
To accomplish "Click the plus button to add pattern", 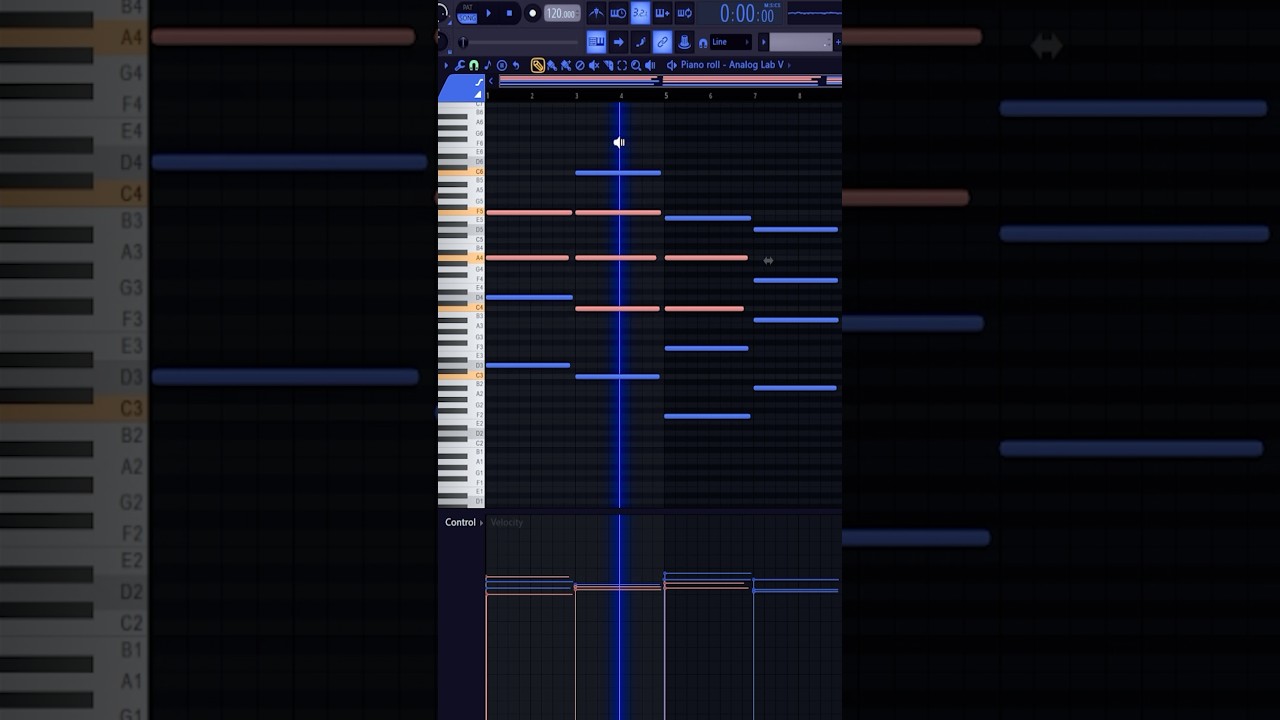I will [x=838, y=42].
